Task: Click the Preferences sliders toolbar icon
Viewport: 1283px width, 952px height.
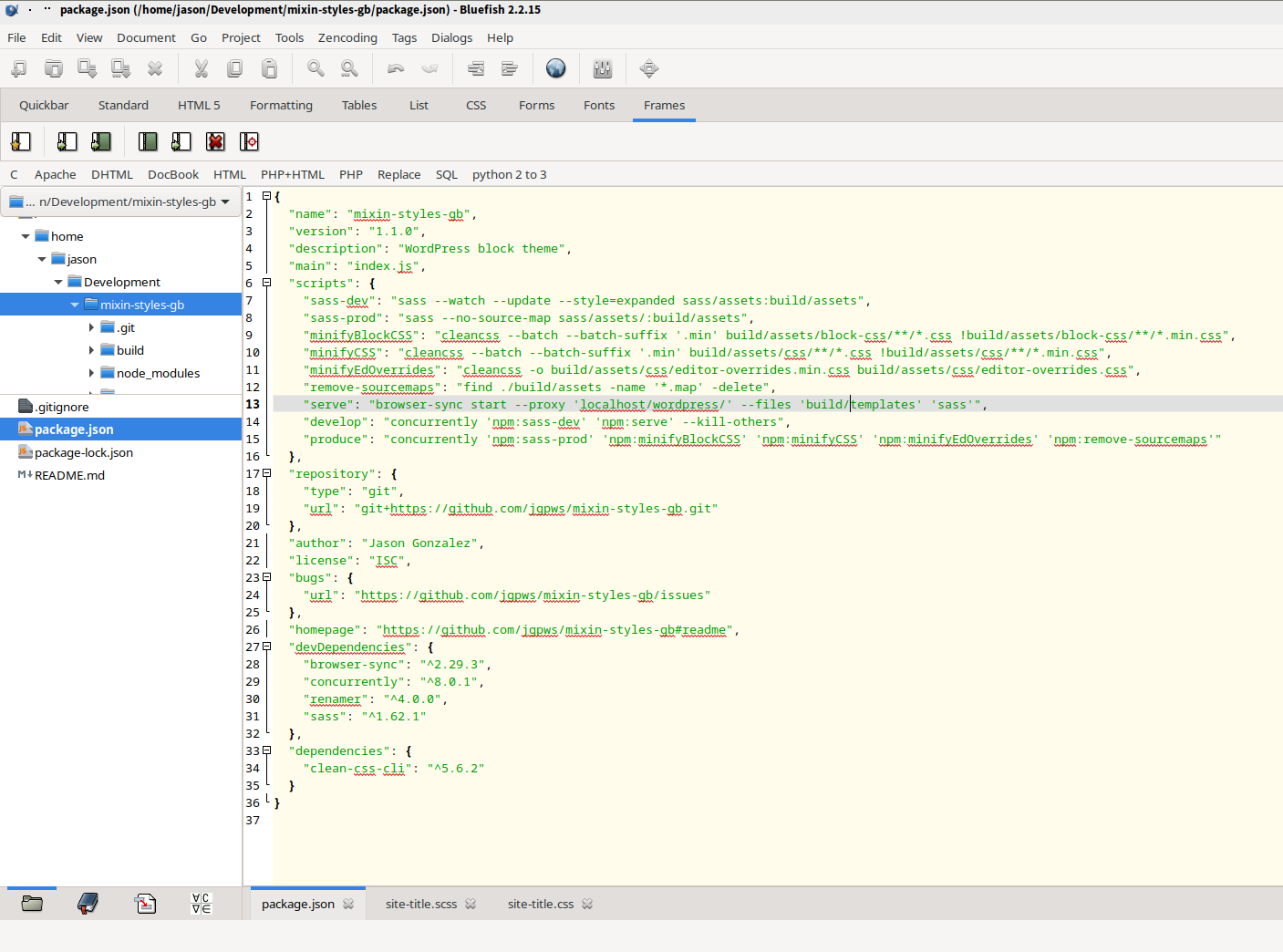Action: point(603,68)
